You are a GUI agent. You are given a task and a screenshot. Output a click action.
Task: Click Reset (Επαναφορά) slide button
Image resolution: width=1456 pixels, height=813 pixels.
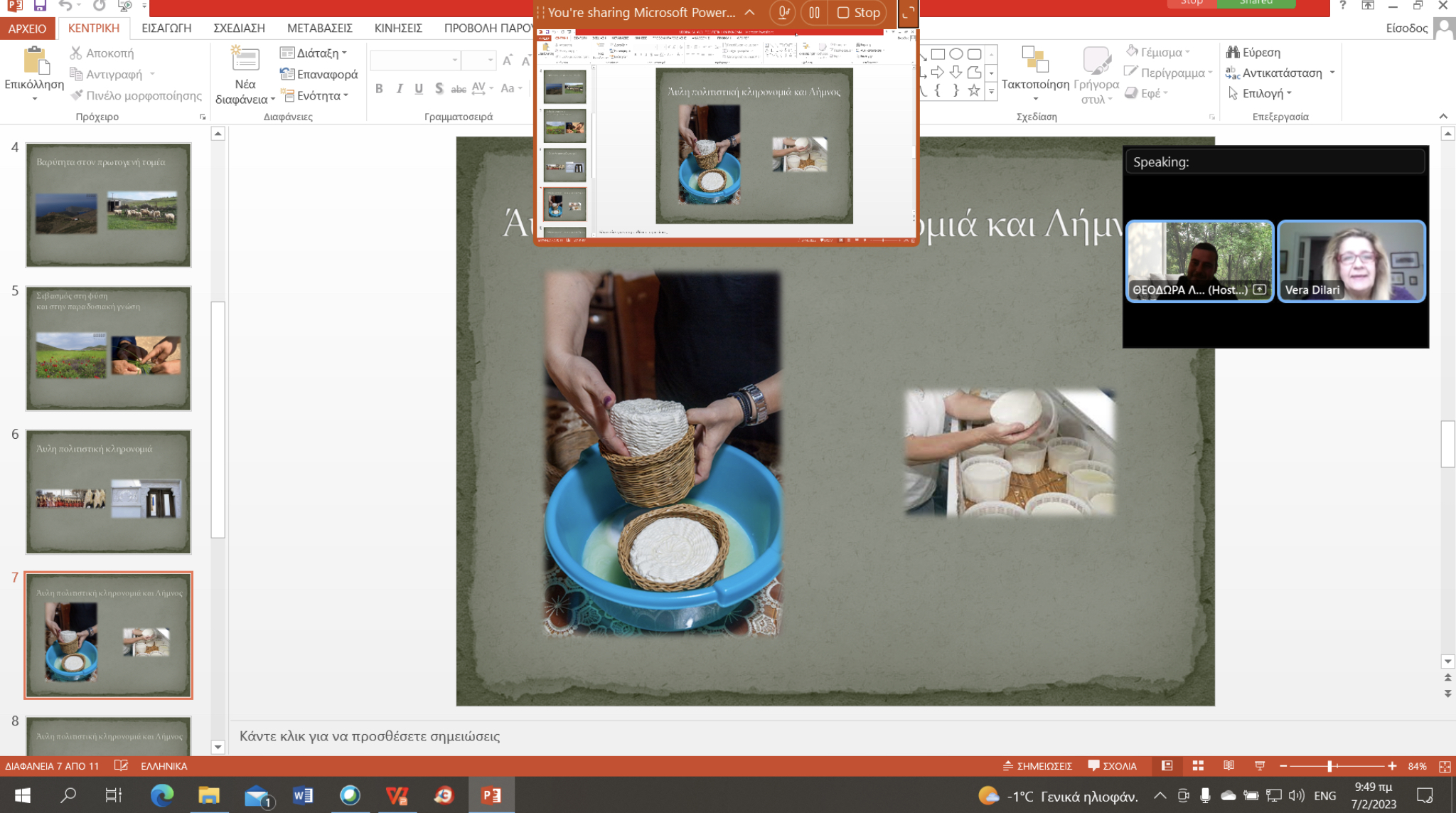pos(319,74)
